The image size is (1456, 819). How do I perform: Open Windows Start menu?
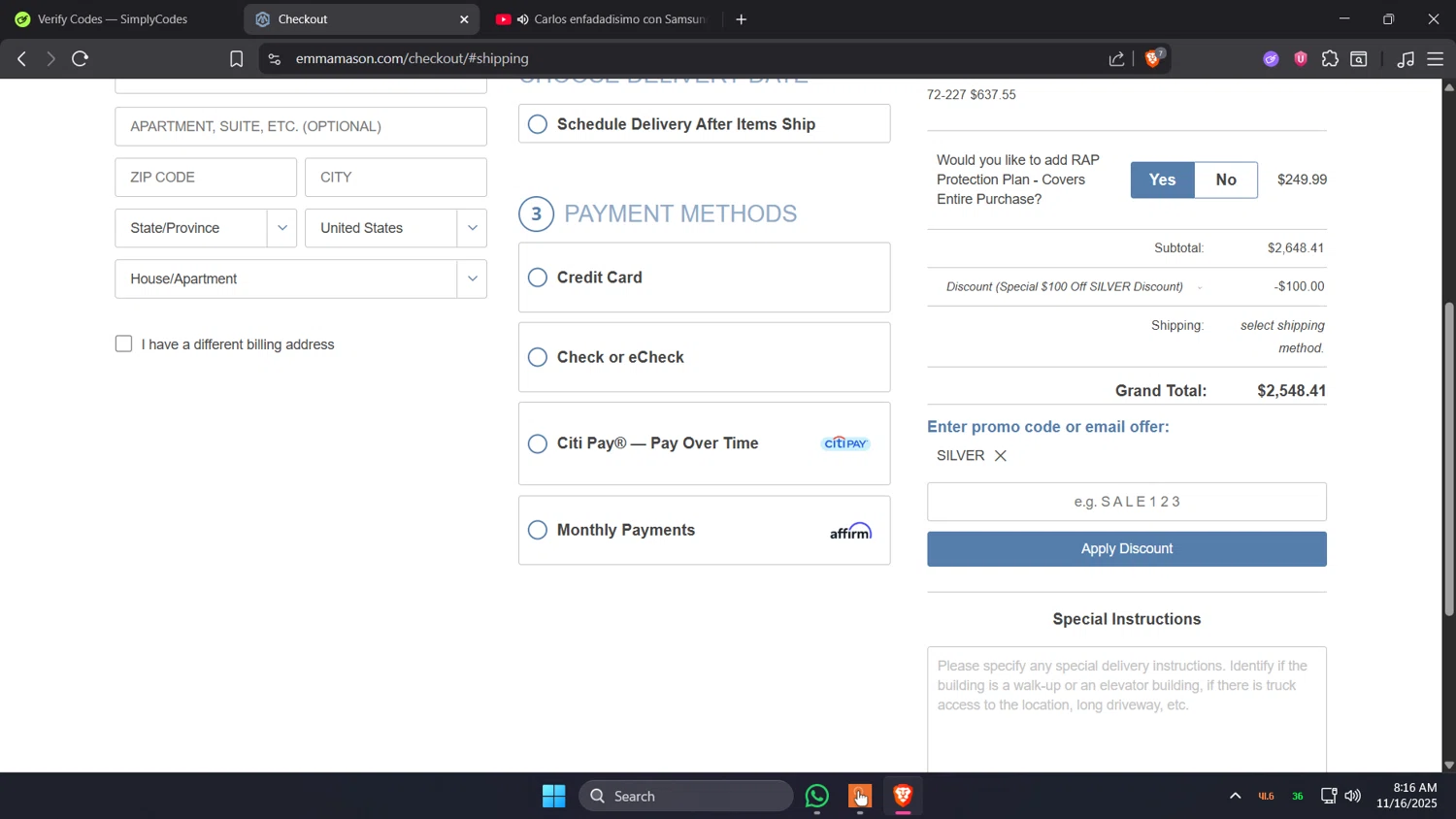click(554, 797)
